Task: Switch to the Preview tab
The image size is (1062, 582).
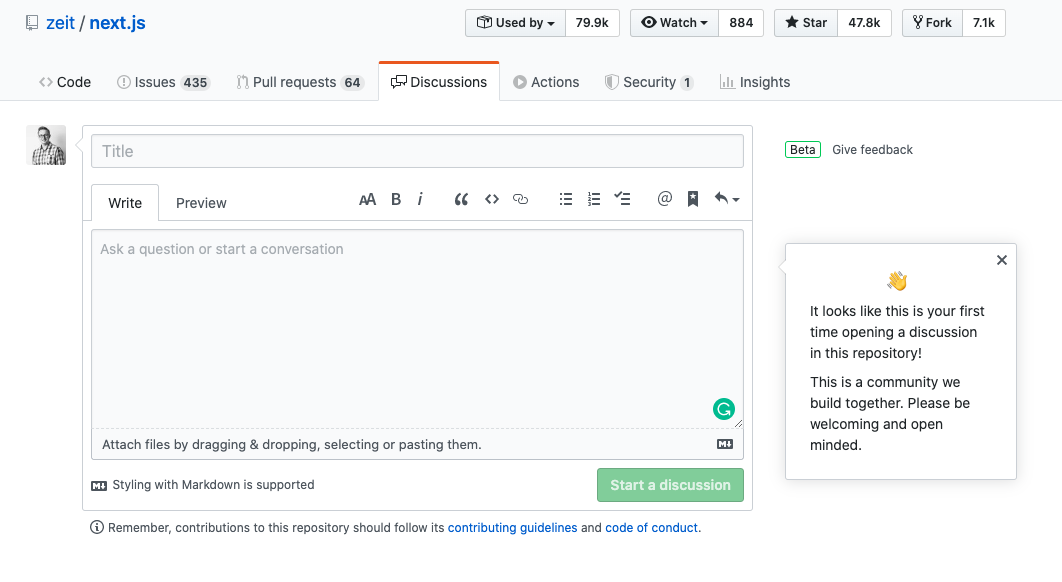Action: click(x=201, y=203)
